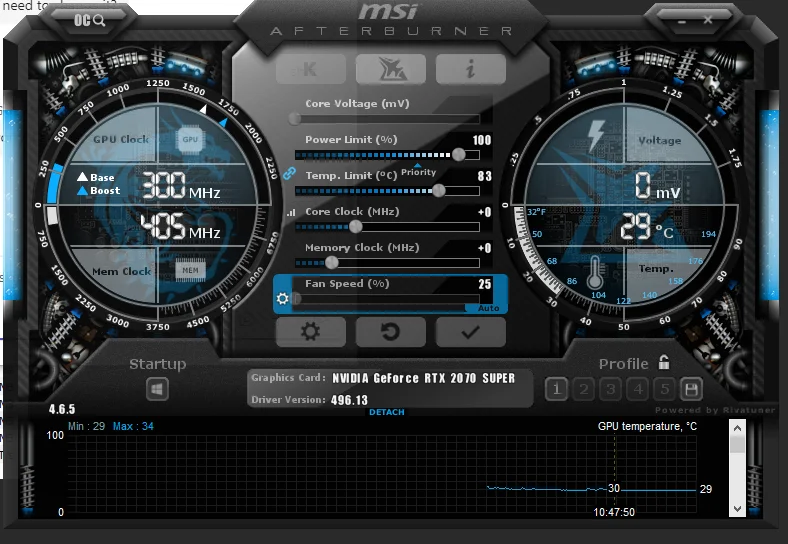Click the Power Limit value 100
The height and width of the screenshot is (544, 788).
point(481,140)
